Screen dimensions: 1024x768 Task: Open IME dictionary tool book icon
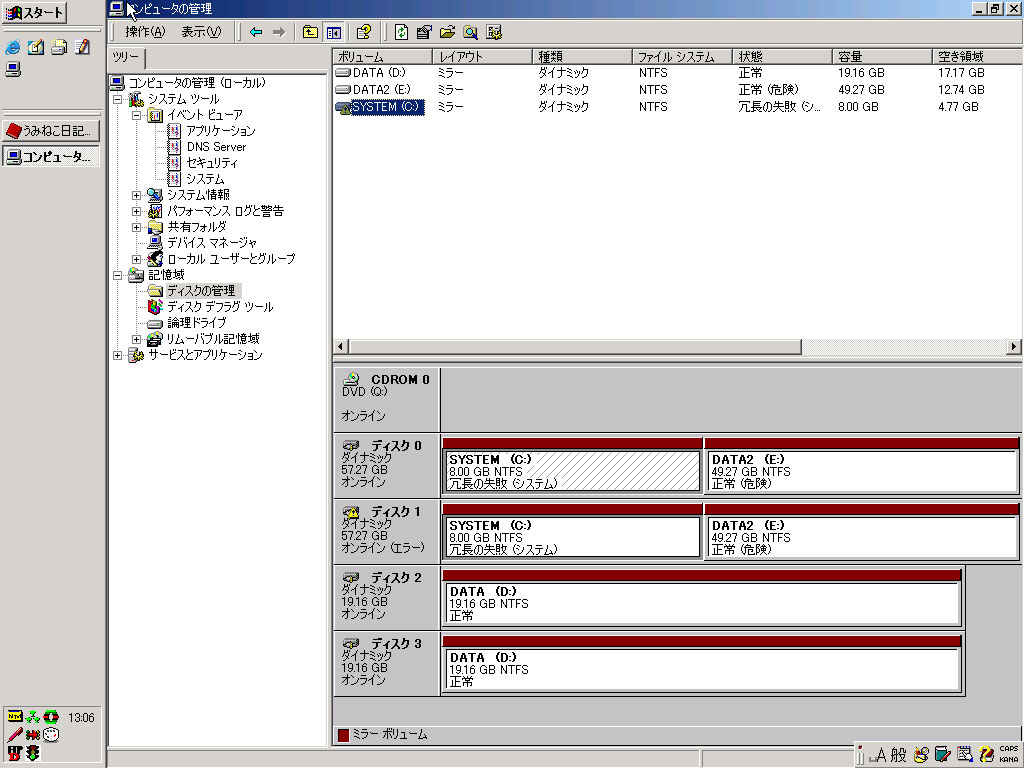942,756
